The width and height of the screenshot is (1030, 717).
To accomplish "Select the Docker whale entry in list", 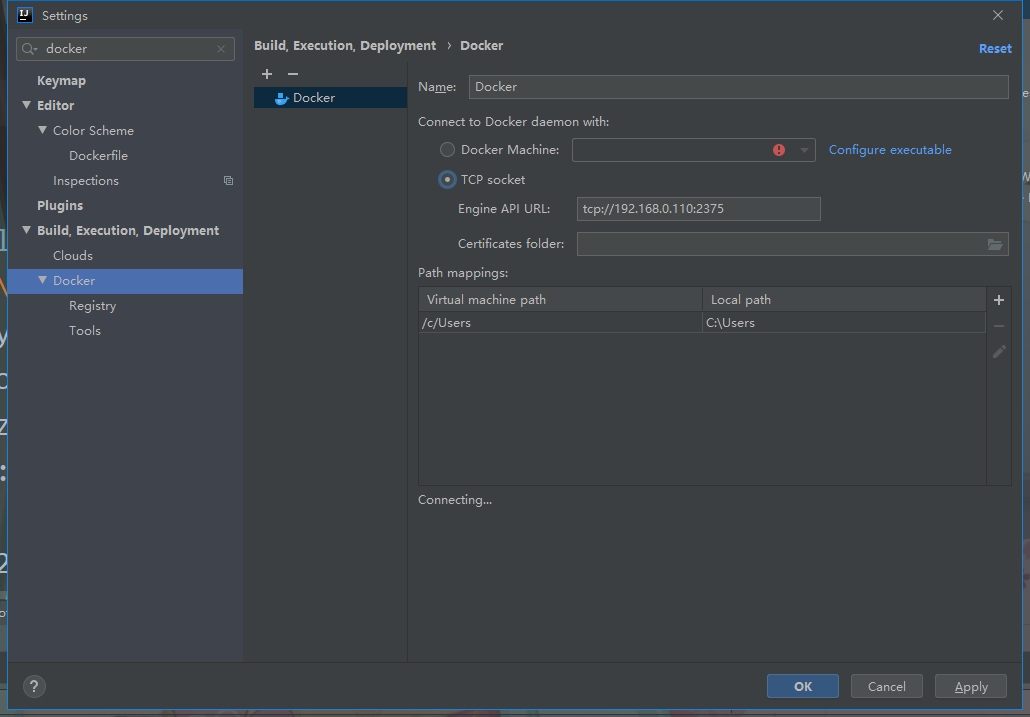I will 330,98.
